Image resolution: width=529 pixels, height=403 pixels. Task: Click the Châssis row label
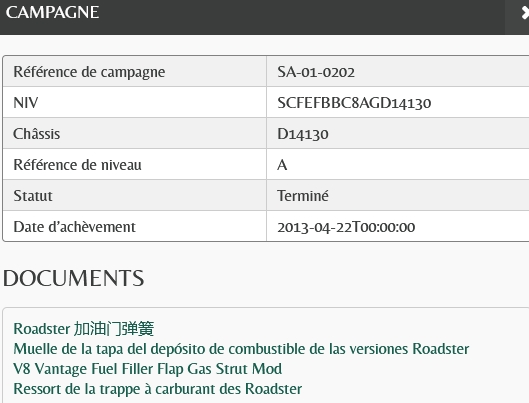click(x=37, y=134)
